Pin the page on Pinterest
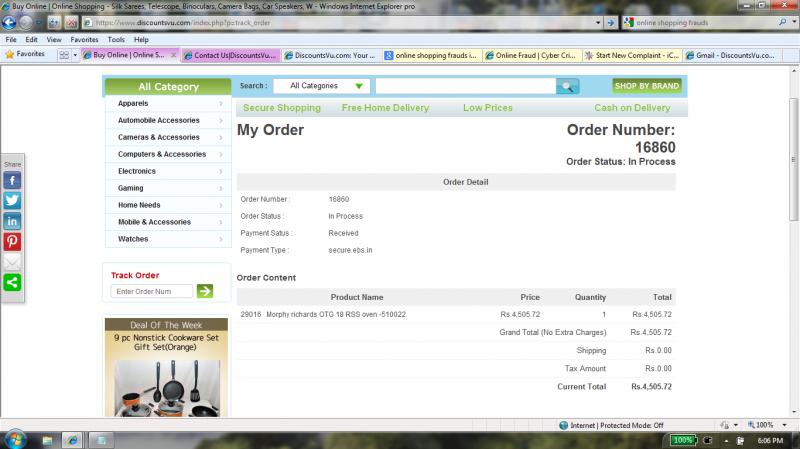Viewport: 800px width, 449px height. point(12,241)
